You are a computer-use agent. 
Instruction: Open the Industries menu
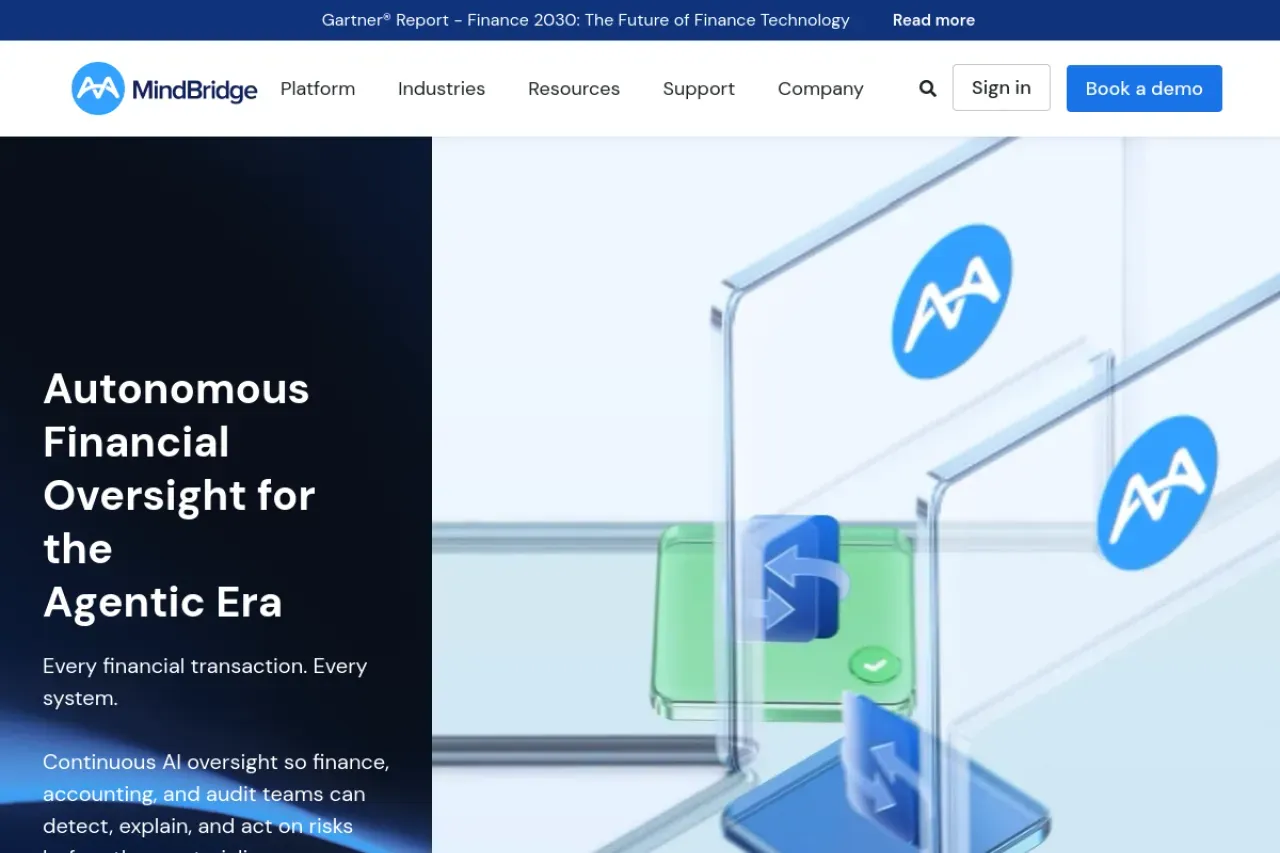click(x=441, y=89)
